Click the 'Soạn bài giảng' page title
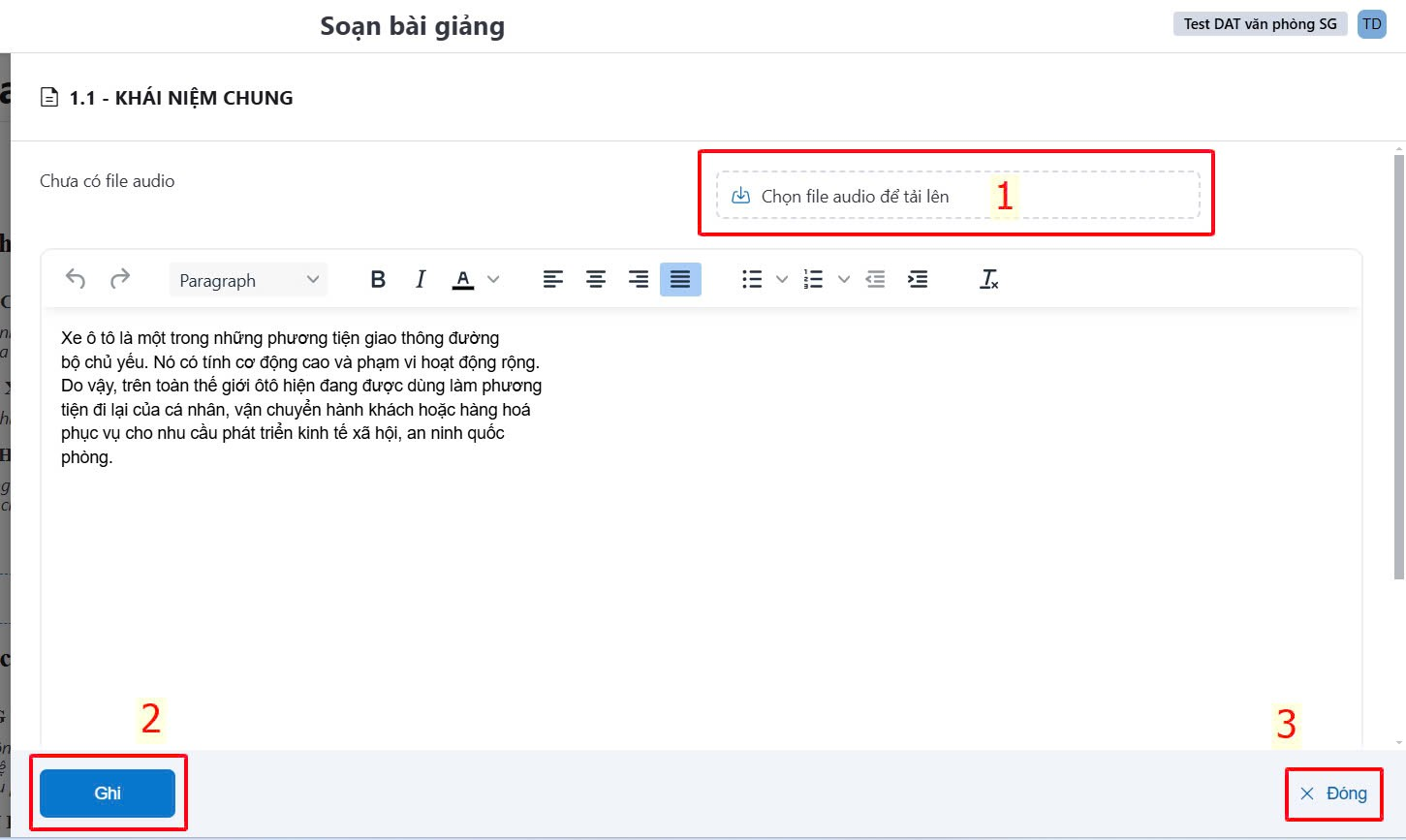This screenshot has width=1406, height=840. (413, 26)
